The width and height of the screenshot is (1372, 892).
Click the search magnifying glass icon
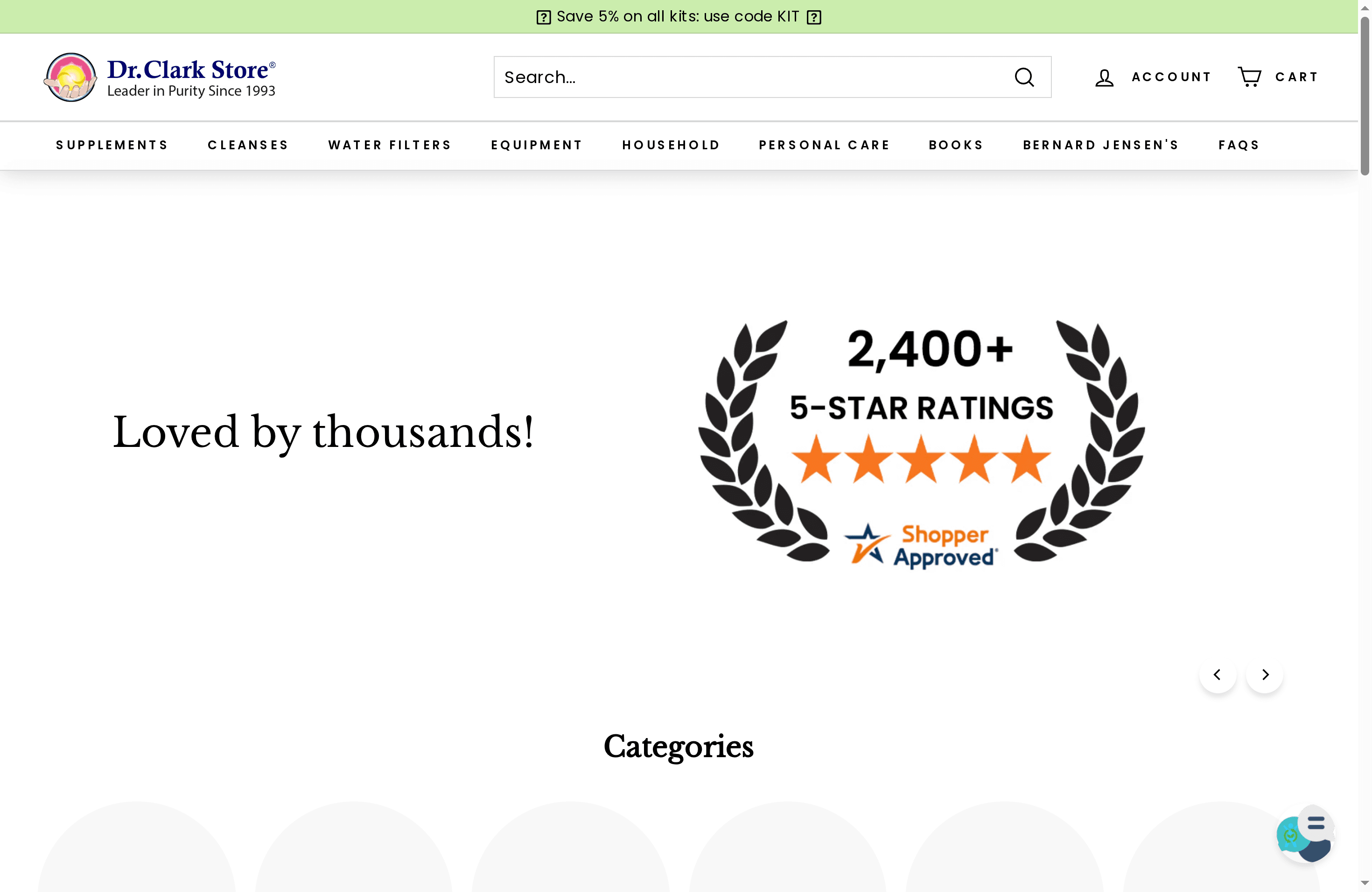1025,77
